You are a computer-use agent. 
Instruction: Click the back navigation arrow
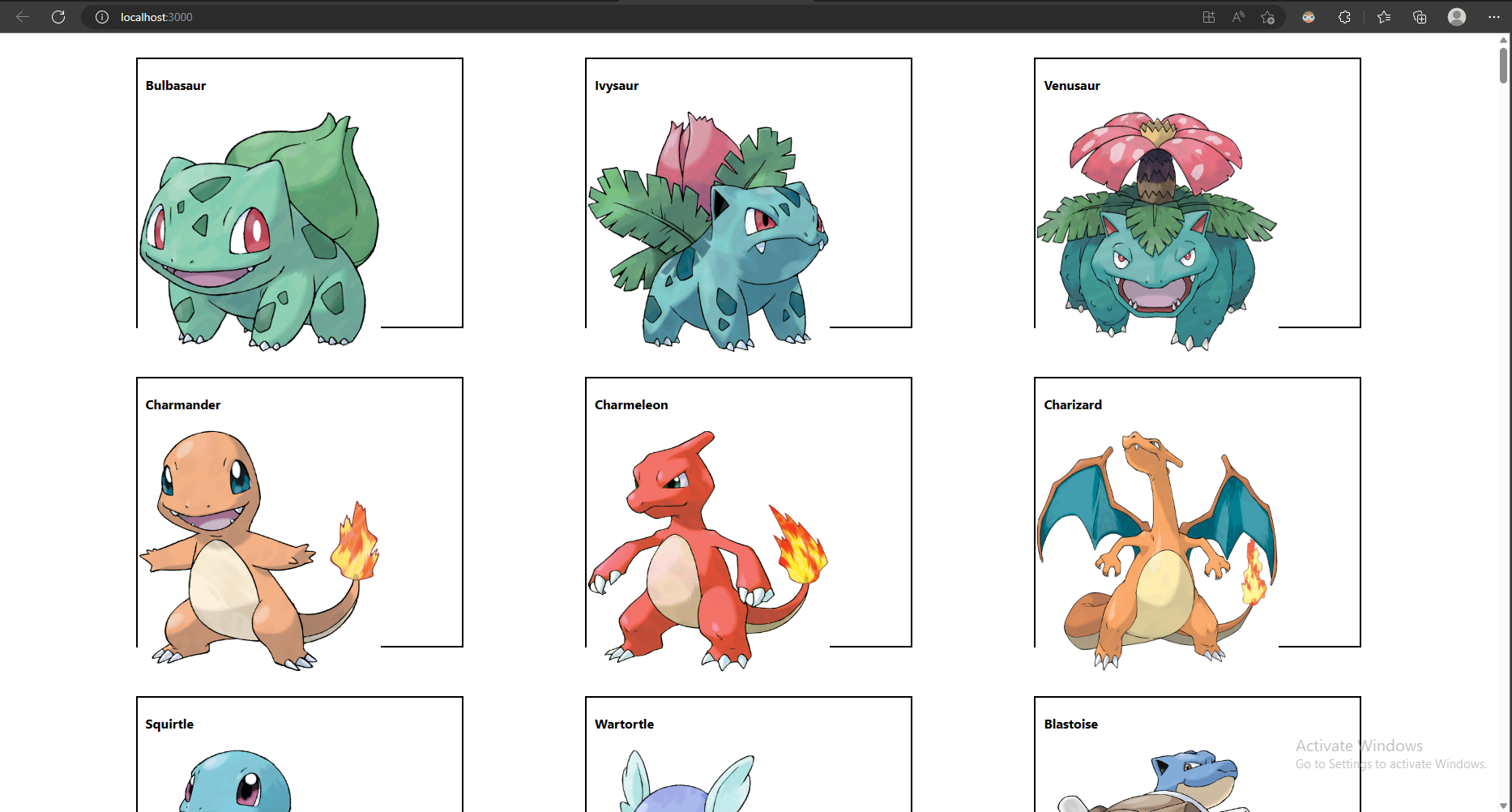pos(22,16)
